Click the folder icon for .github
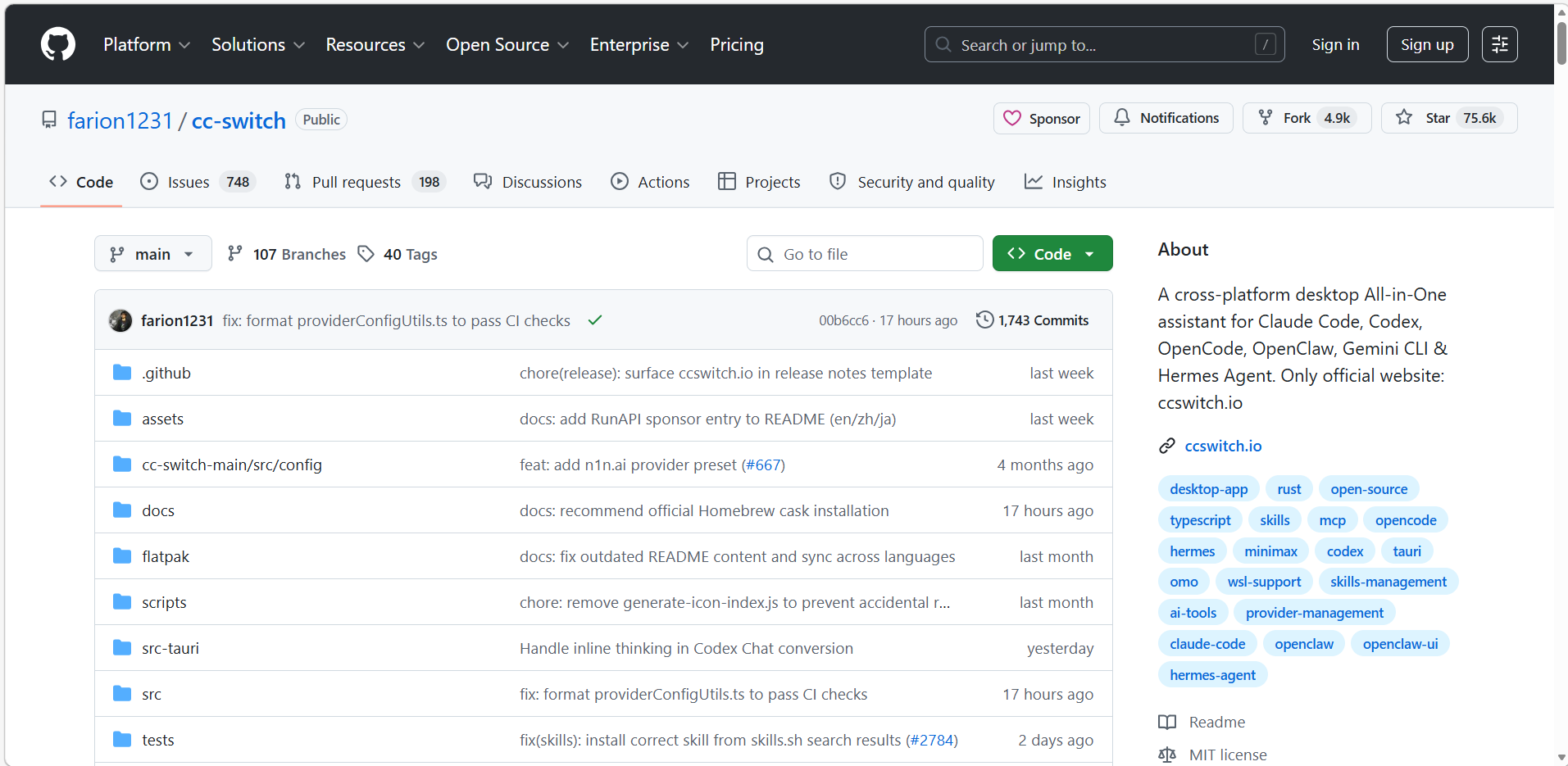The image size is (1568, 766). 122,373
